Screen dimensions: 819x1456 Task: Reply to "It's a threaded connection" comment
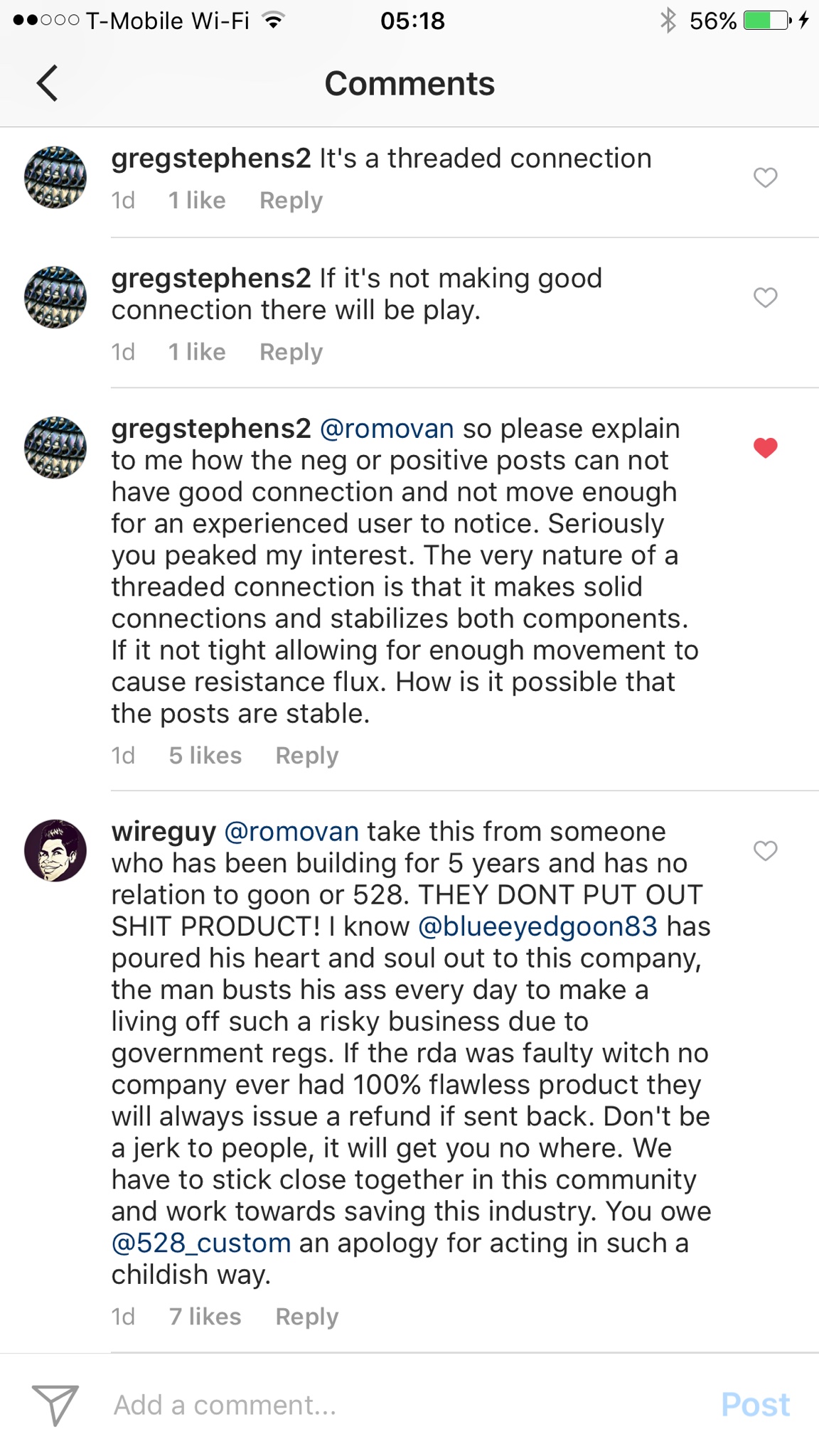(x=291, y=200)
